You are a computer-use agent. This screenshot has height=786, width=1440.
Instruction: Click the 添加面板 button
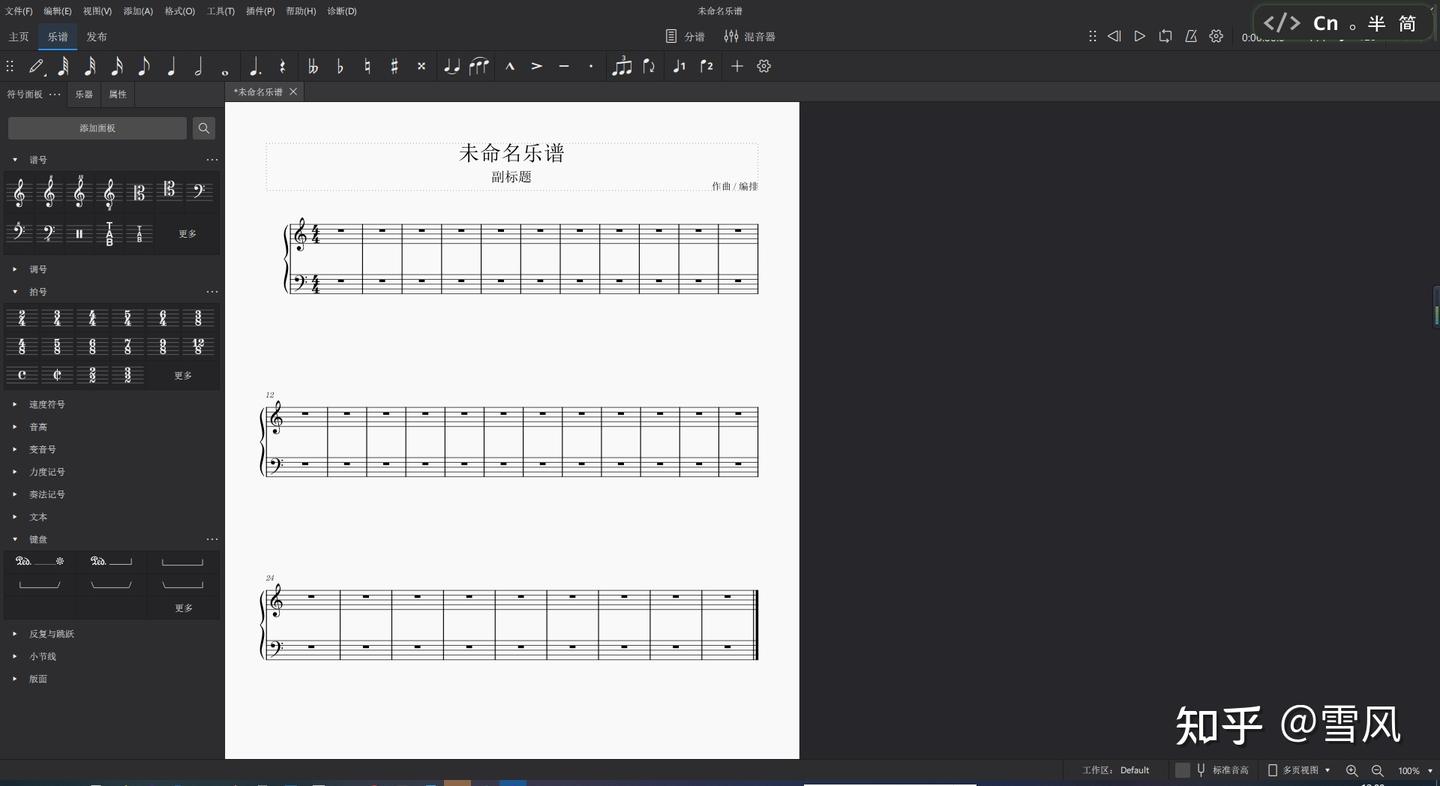pos(97,128)
